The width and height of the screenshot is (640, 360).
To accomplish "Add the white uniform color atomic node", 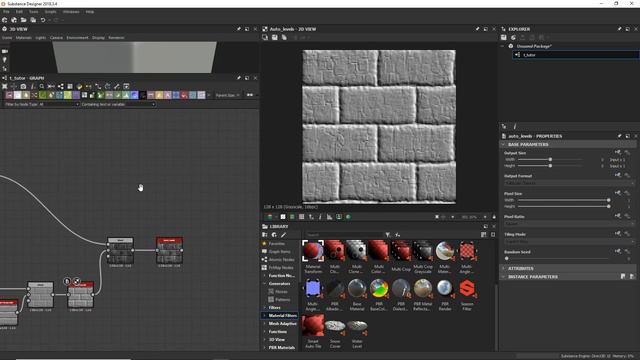I will tap(18, 95).
